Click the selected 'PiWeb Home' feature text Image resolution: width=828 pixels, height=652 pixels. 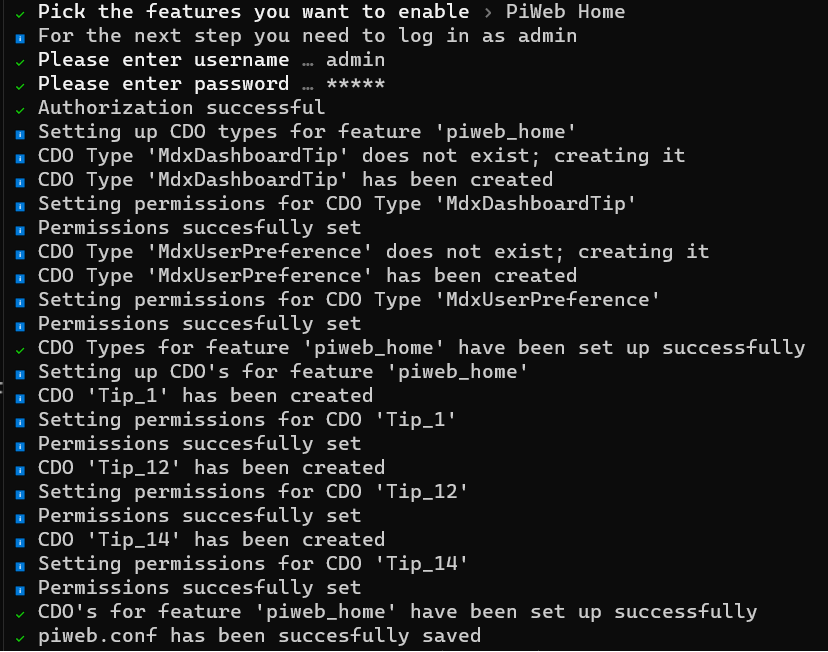coord(565,12)
